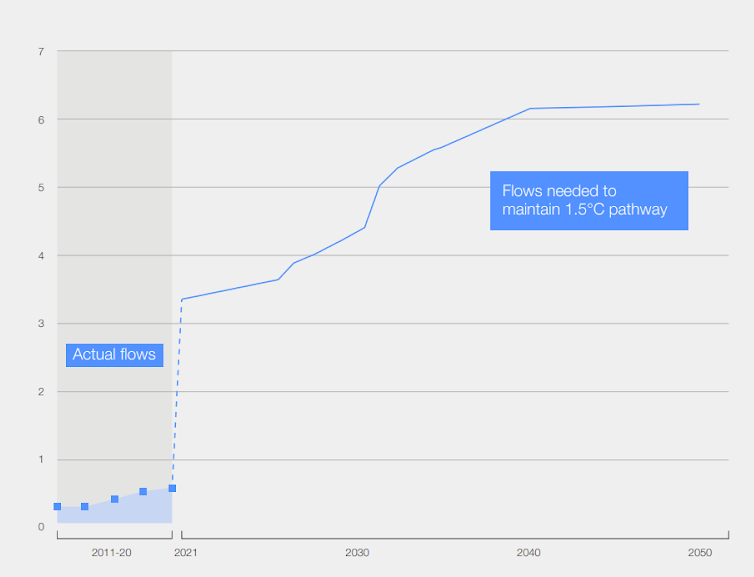
Task: Click the y-axis value 4
Action: pyautogui.click(x=41, y=256)
